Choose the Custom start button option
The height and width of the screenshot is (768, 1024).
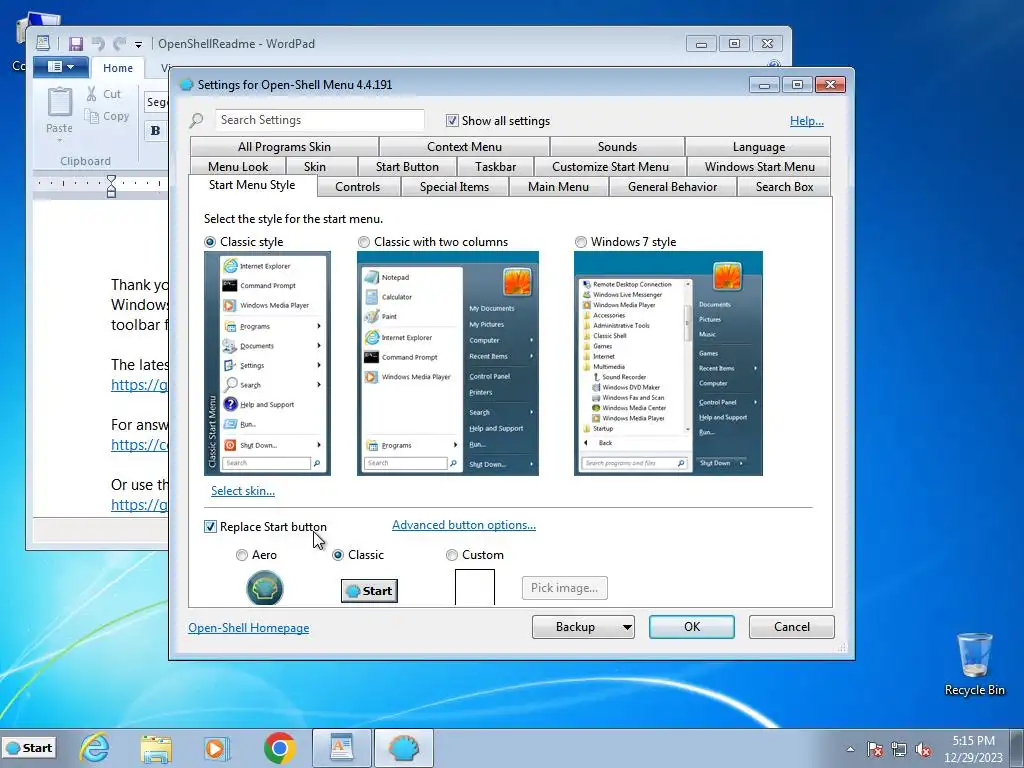click(x=451, y=555)
